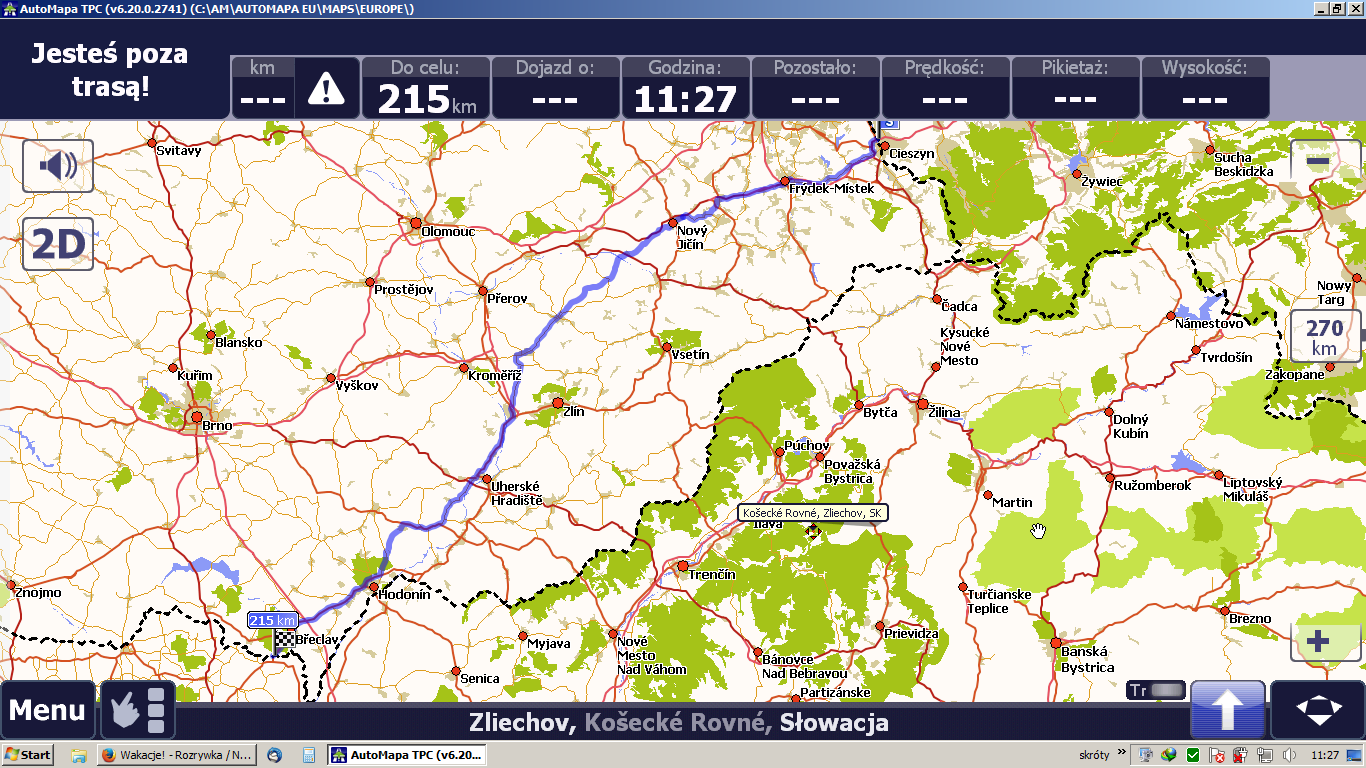Open the hand pointer quick options panel
1366x768 pixels.
click(137, 710)
